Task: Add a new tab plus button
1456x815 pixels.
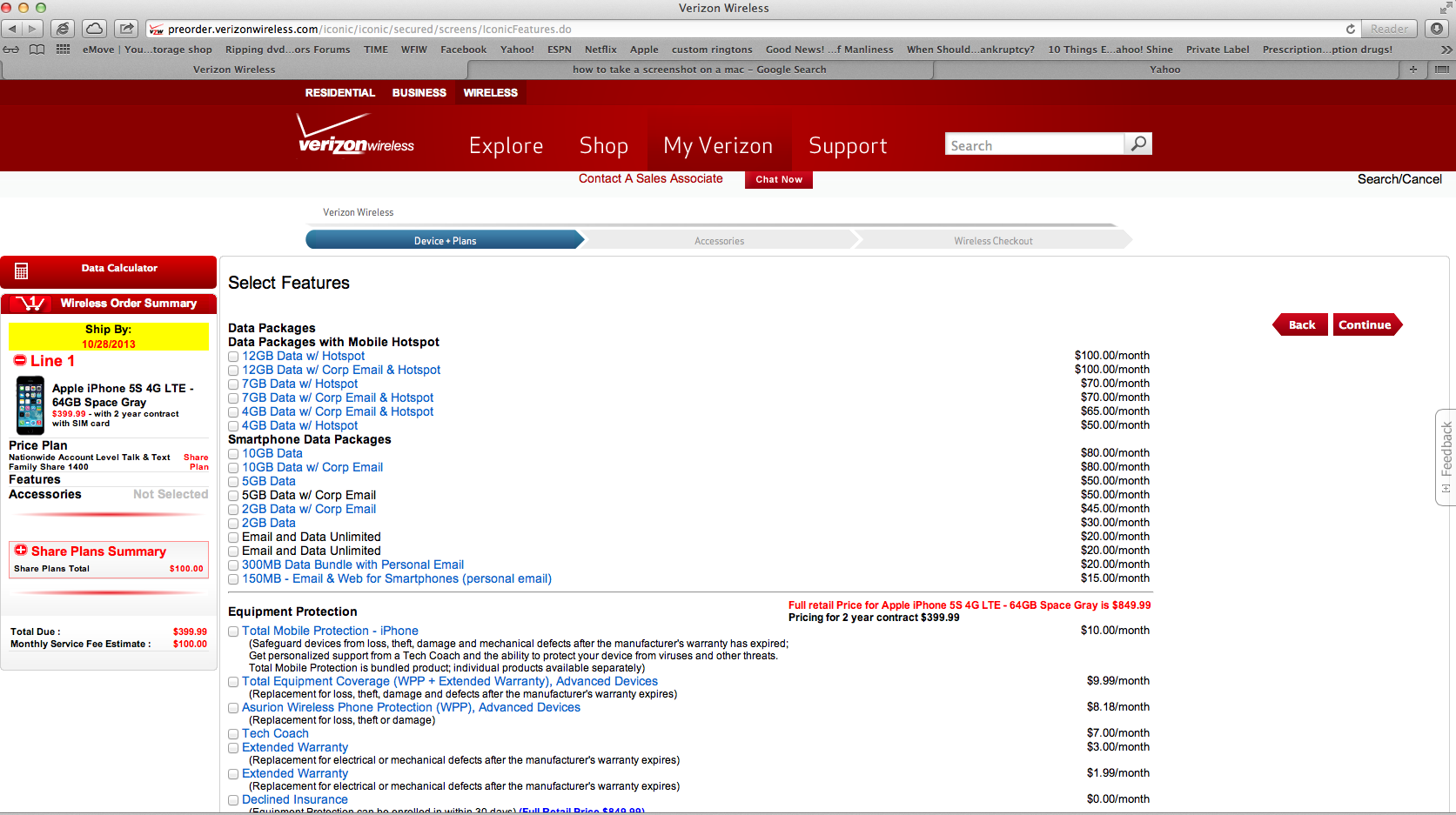Action: [1412, 70]
